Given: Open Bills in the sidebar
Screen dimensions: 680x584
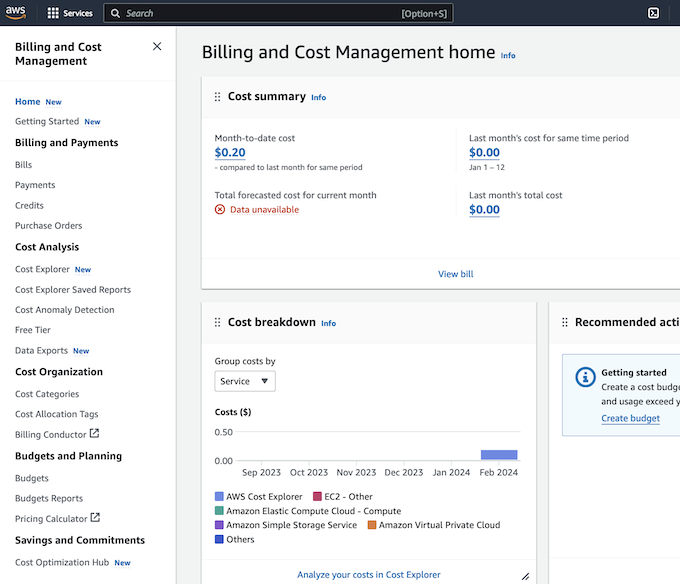Looking at the screenshot, I should coord(24,165).
